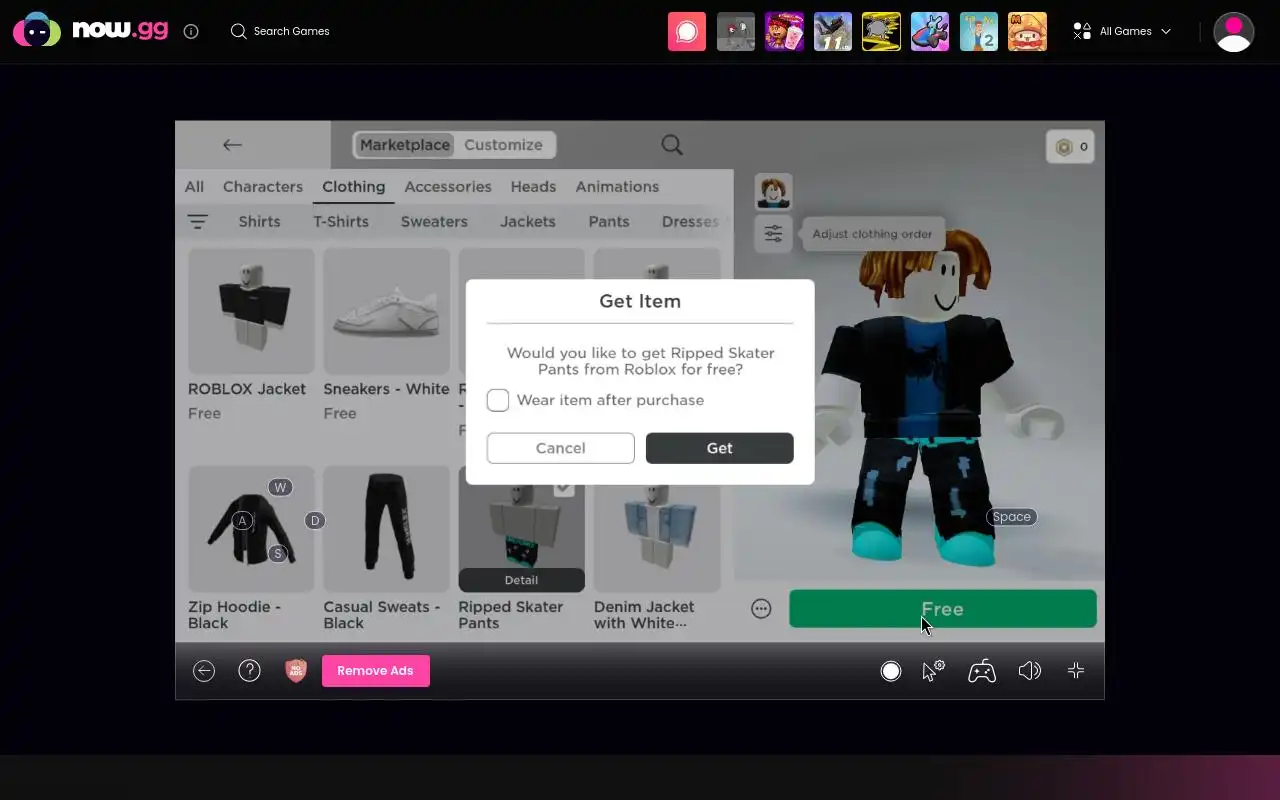Click the white circle record icon
Viewport: 1280px width, 800px height.
tap(891, 671)
